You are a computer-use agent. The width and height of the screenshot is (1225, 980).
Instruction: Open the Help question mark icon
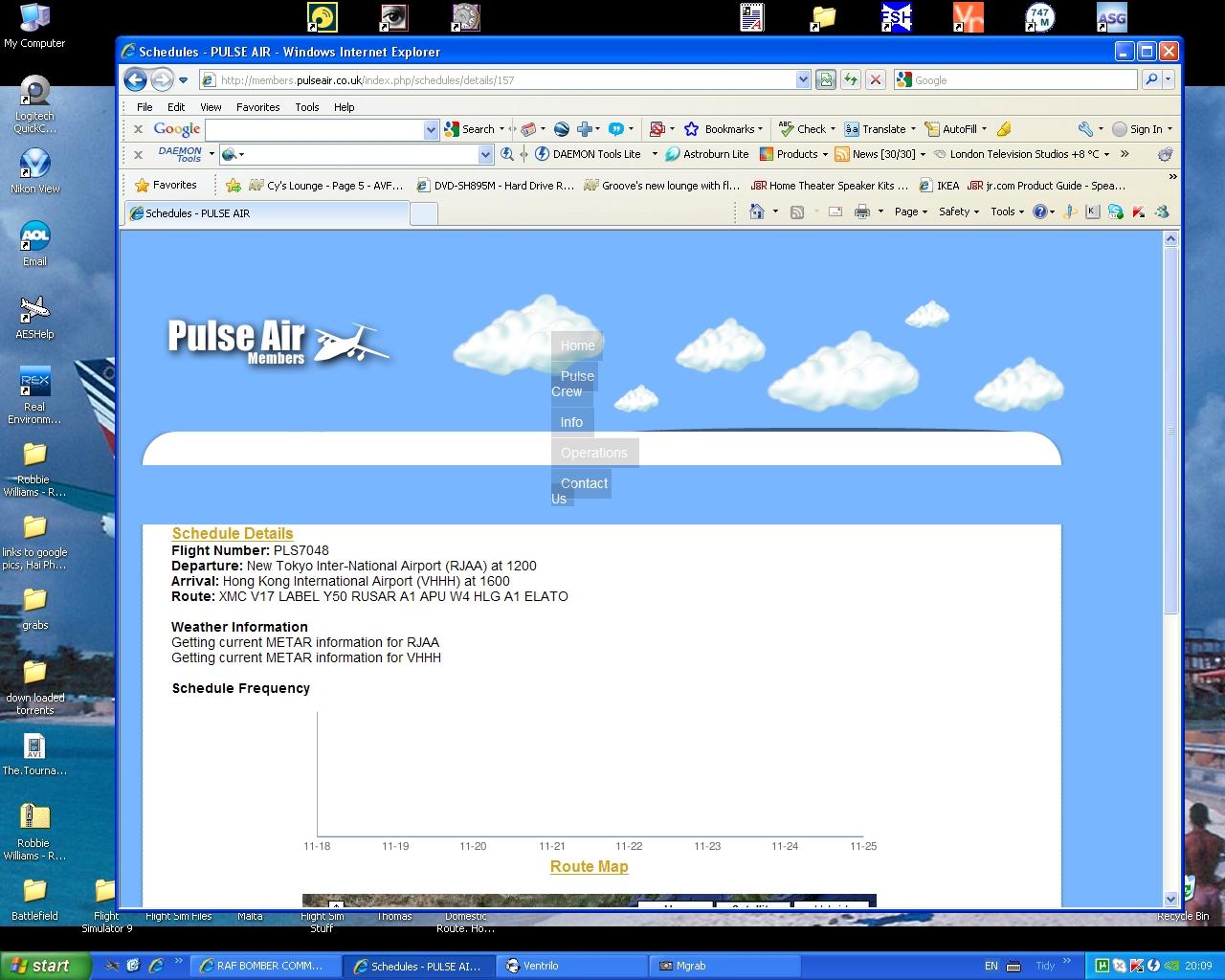1039,212
